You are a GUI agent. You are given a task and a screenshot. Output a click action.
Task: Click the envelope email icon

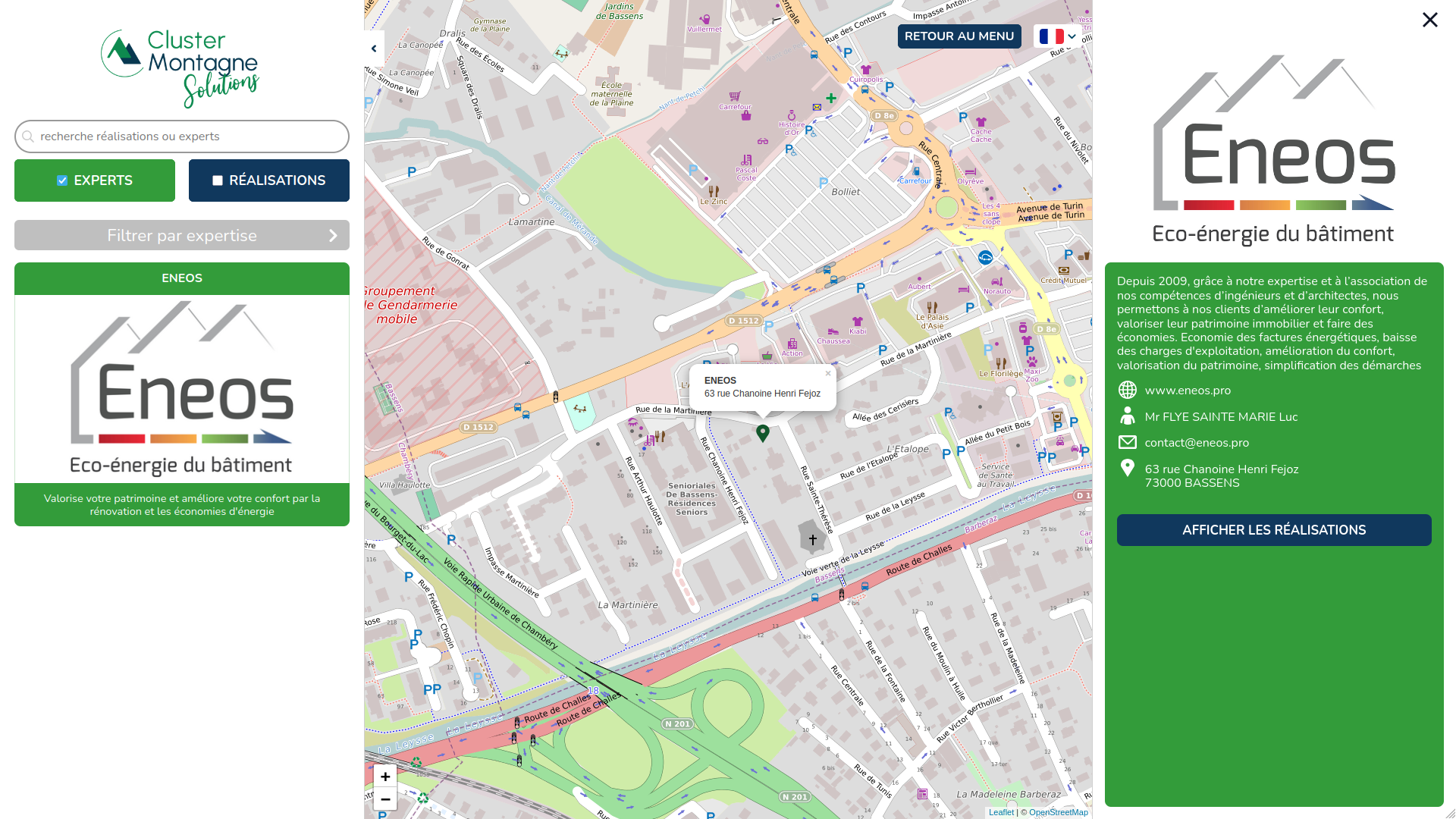point(1128,442)
